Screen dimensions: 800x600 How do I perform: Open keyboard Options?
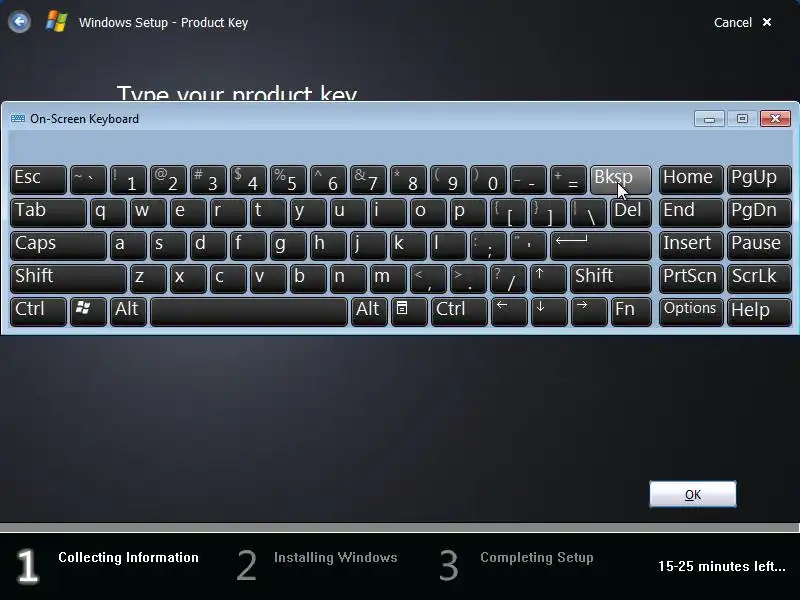[x=691, y=312]
